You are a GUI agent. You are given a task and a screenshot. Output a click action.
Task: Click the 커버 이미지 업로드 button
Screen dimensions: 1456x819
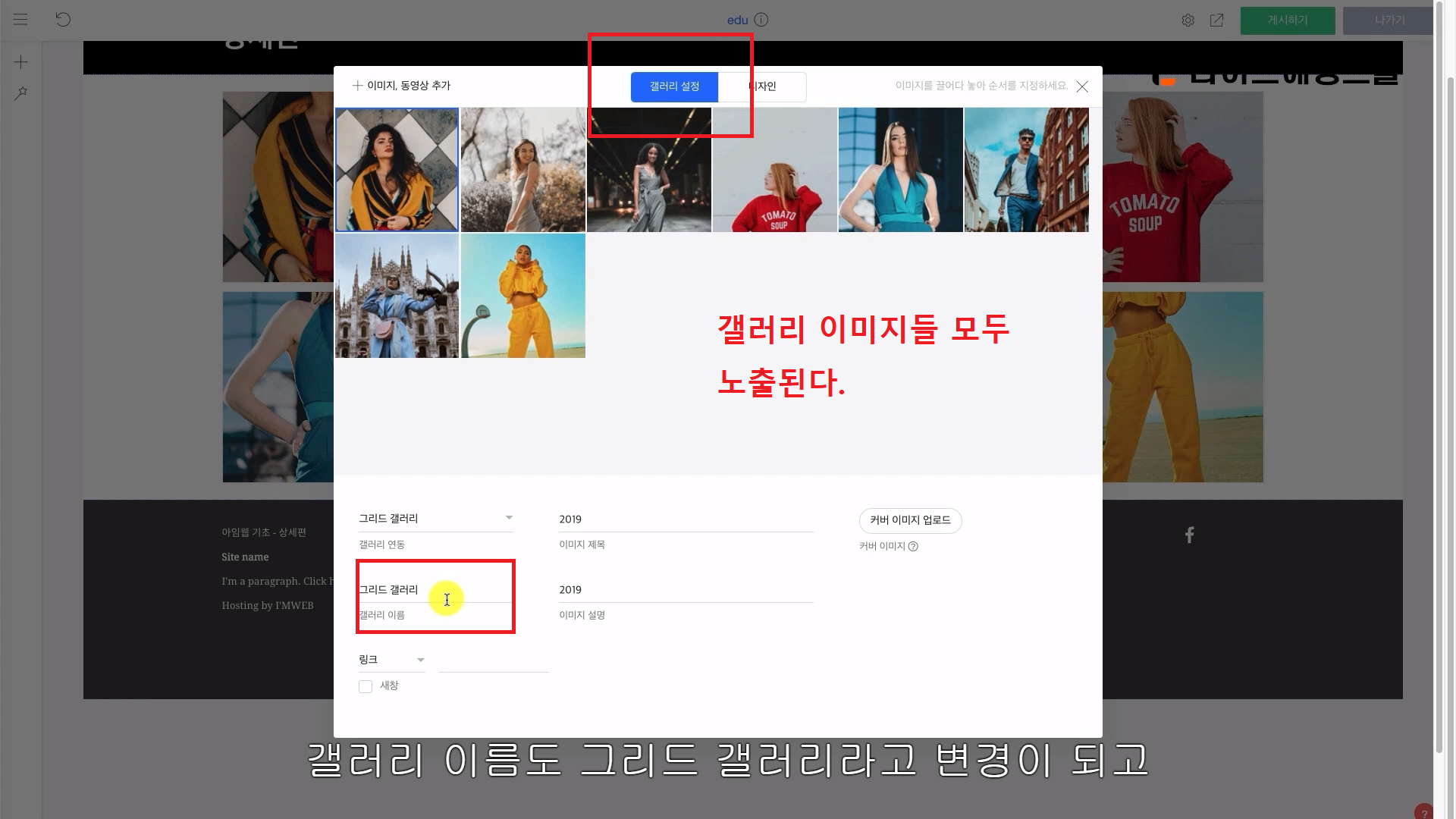pos(910,520)
